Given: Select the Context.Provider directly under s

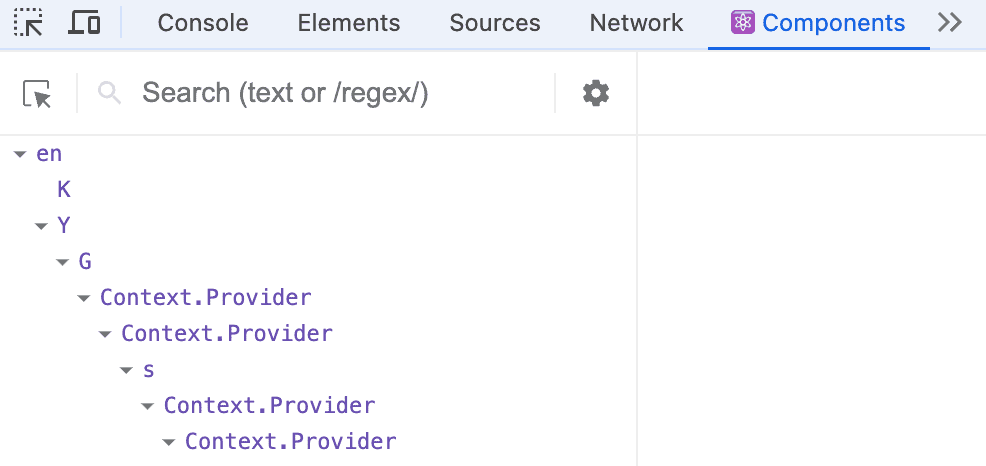Looking at the screenshot, I should (270, 406).
